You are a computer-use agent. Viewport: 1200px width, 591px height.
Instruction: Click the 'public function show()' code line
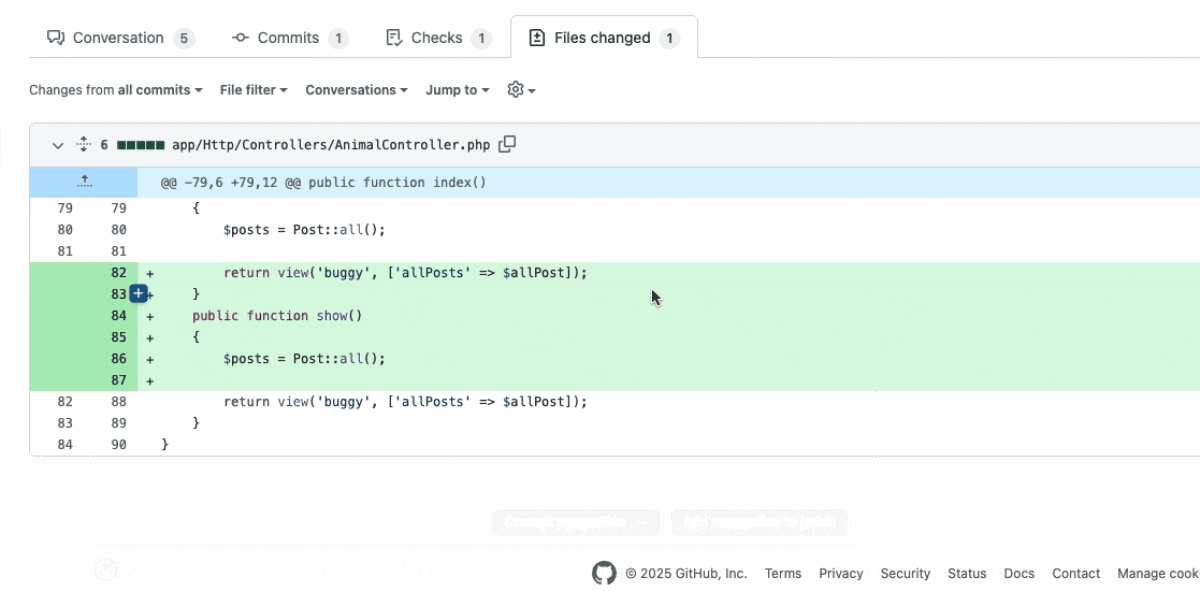277,316
